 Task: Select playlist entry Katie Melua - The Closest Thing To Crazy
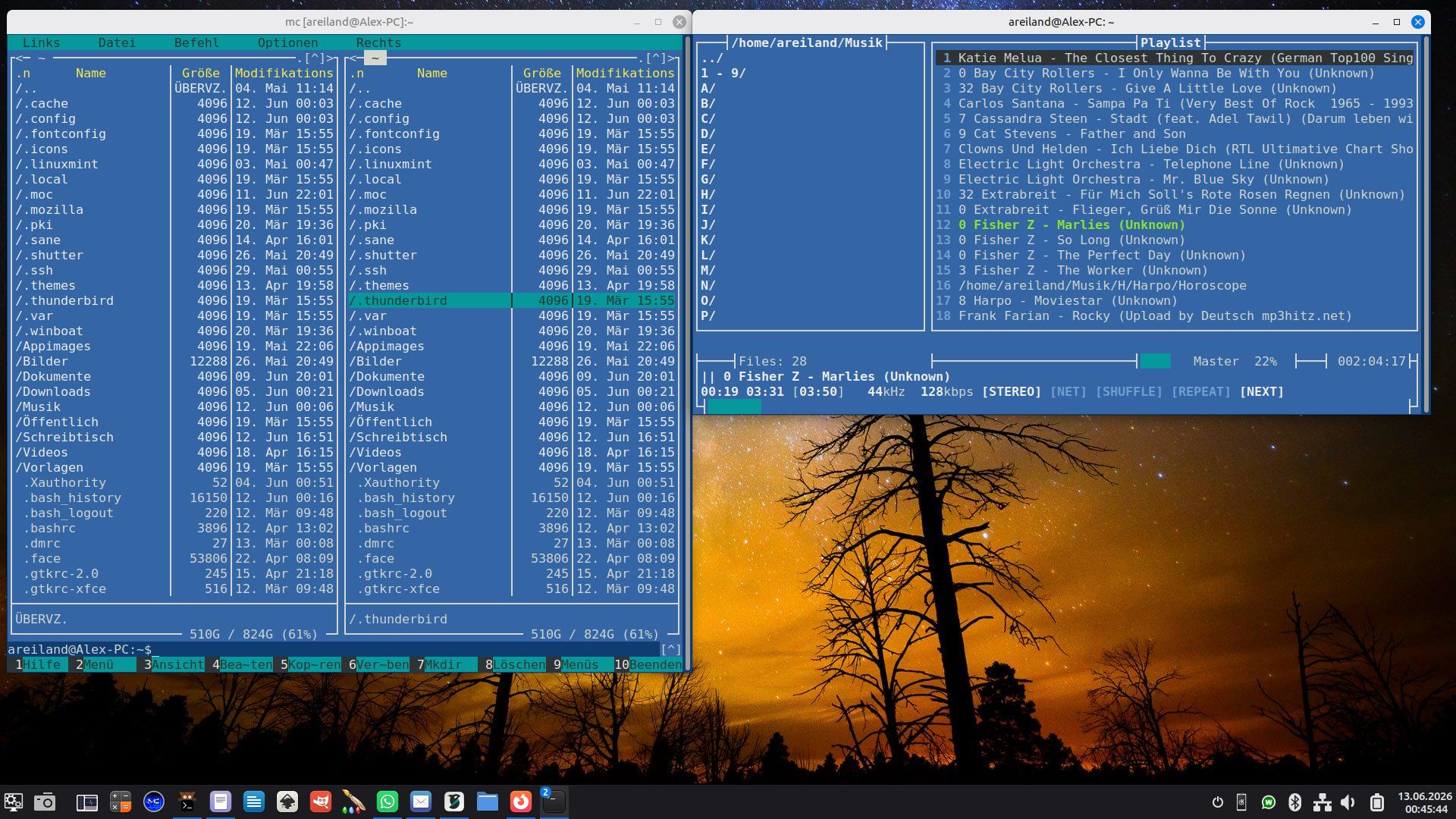click(1175, 58)
